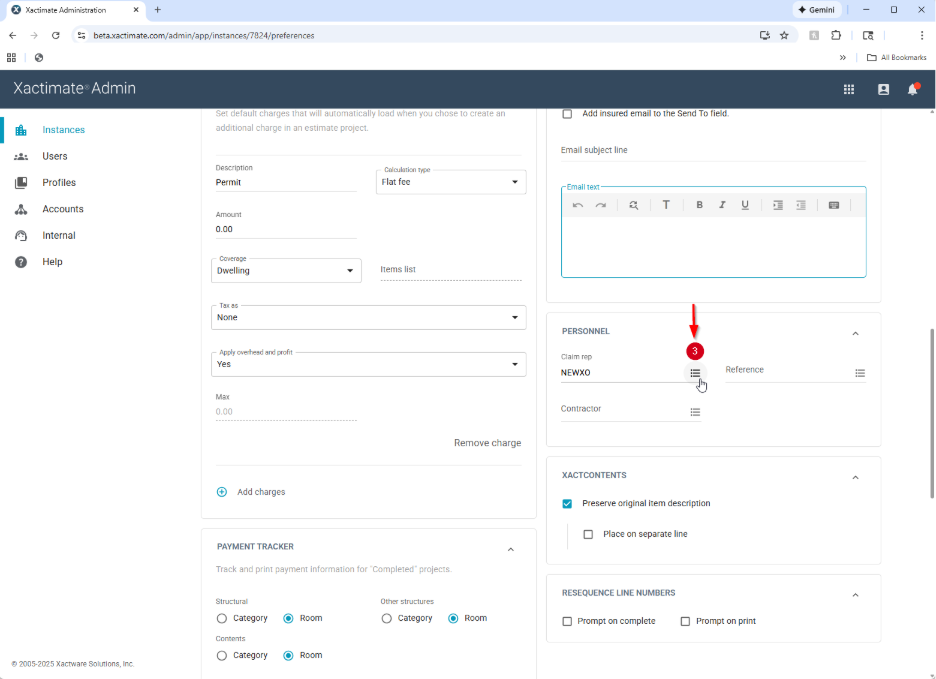The width and height of the screenshot is (936, 679).
Task: Click in the Items list field
Action: click(451, 270)
